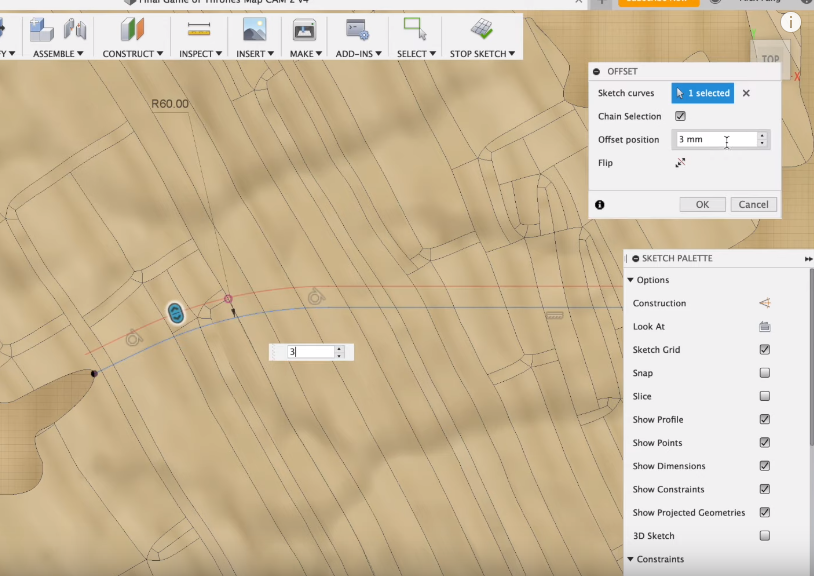Open the SELECT dropdown menu
This screenshot has height=576, width=814.
click(x=416, y=53)
